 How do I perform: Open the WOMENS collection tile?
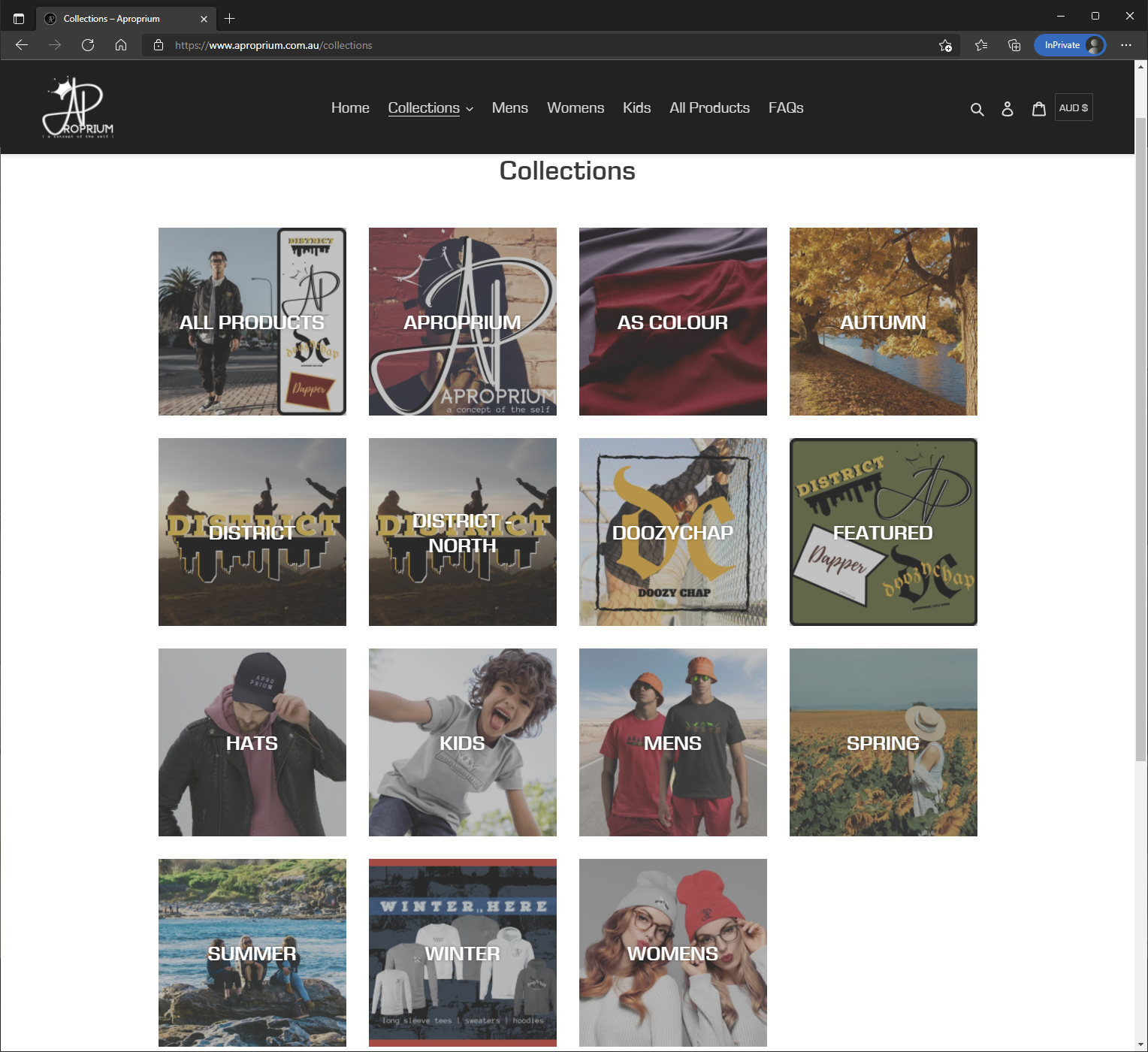point(673,953)
